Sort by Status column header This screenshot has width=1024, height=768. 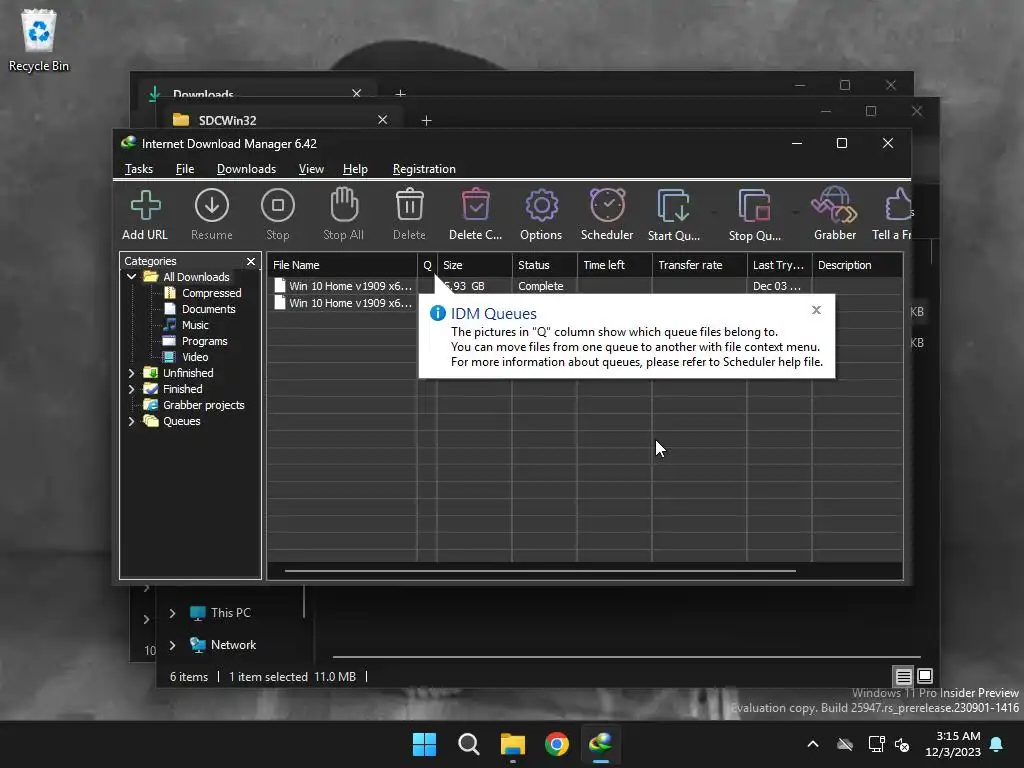[545, 265]
